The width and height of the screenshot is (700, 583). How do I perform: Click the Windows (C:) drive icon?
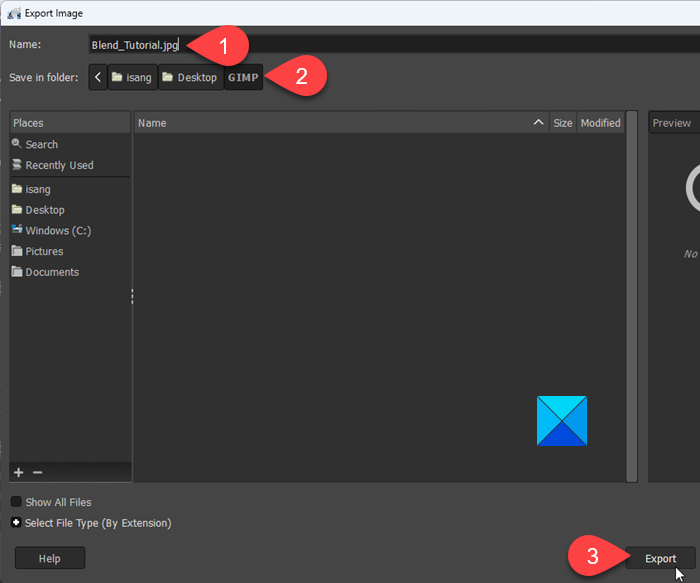[x=17, y=229]
